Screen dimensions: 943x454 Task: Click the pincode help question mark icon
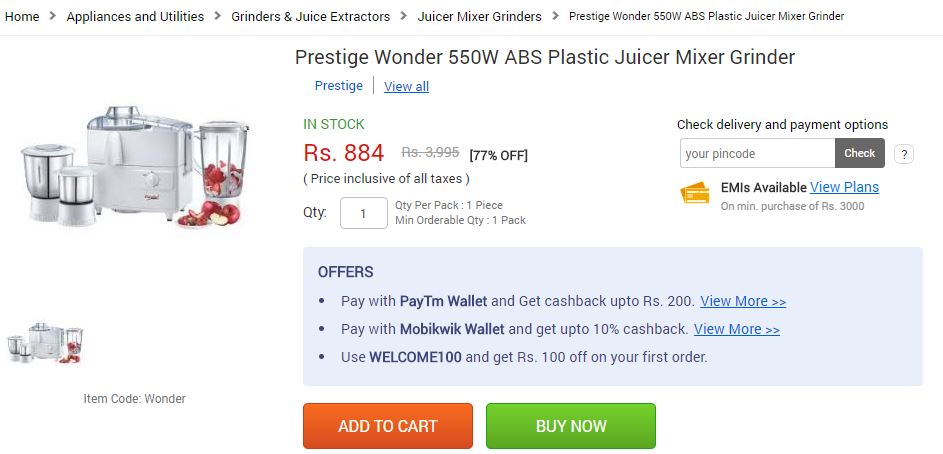(x=904, y=154)
